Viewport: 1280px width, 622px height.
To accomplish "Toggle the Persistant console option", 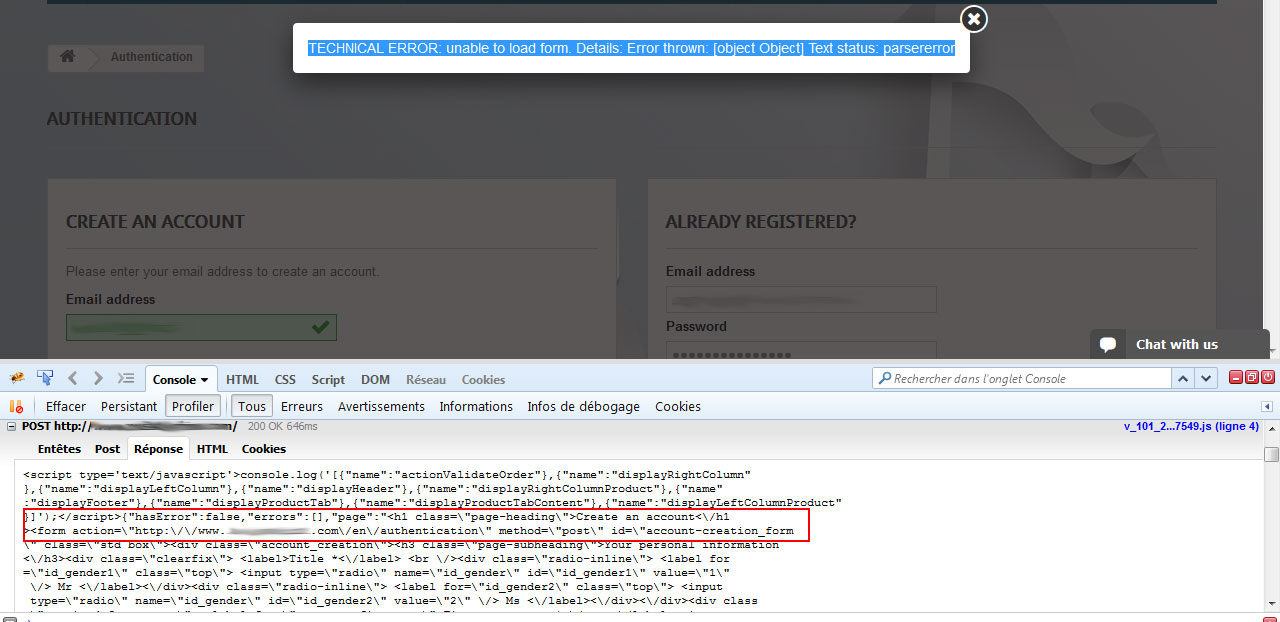I will (x=129, y=406).
